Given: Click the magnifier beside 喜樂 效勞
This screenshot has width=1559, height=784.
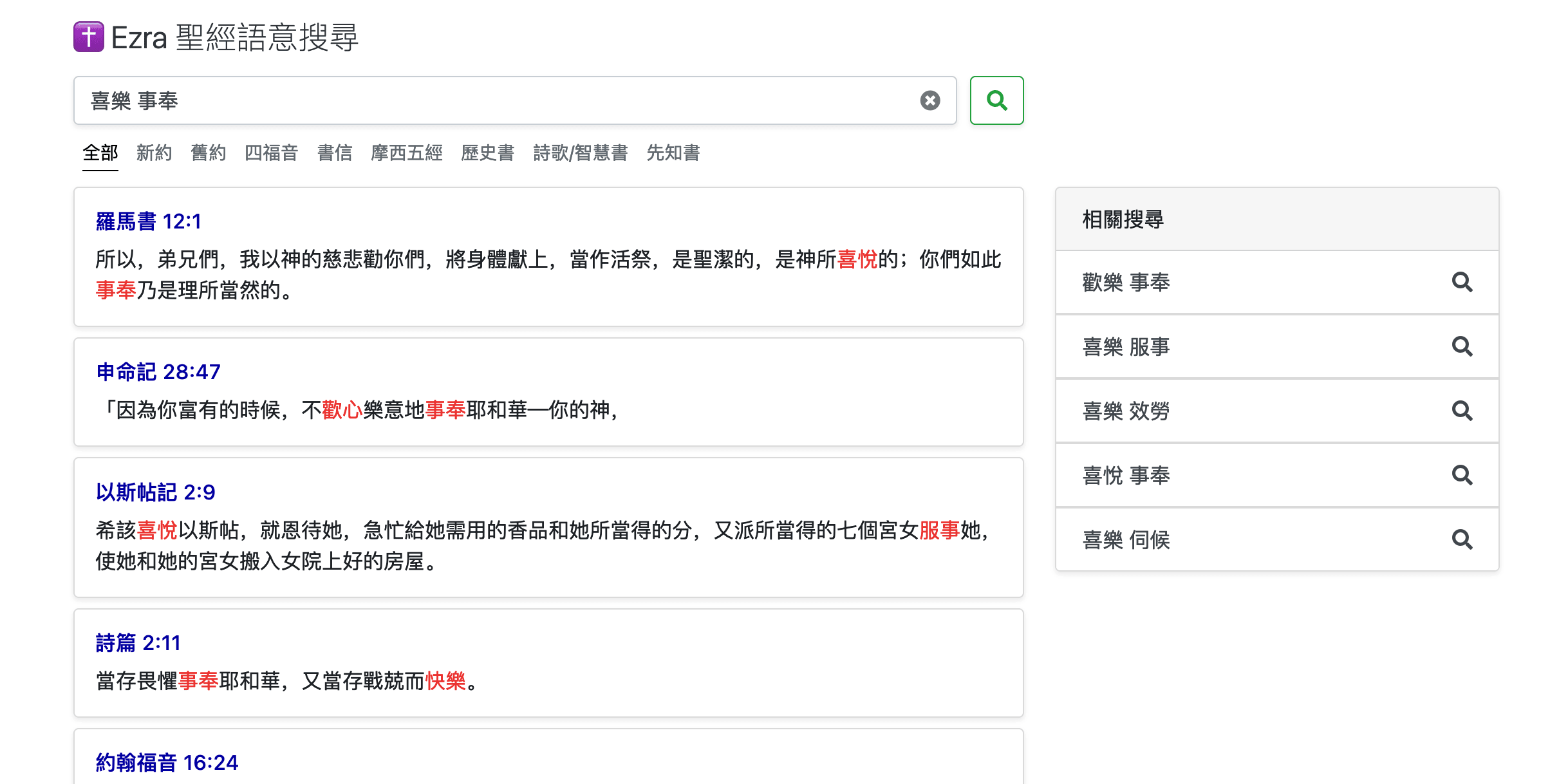Looking at the screenshot, I should point(1462,411).
